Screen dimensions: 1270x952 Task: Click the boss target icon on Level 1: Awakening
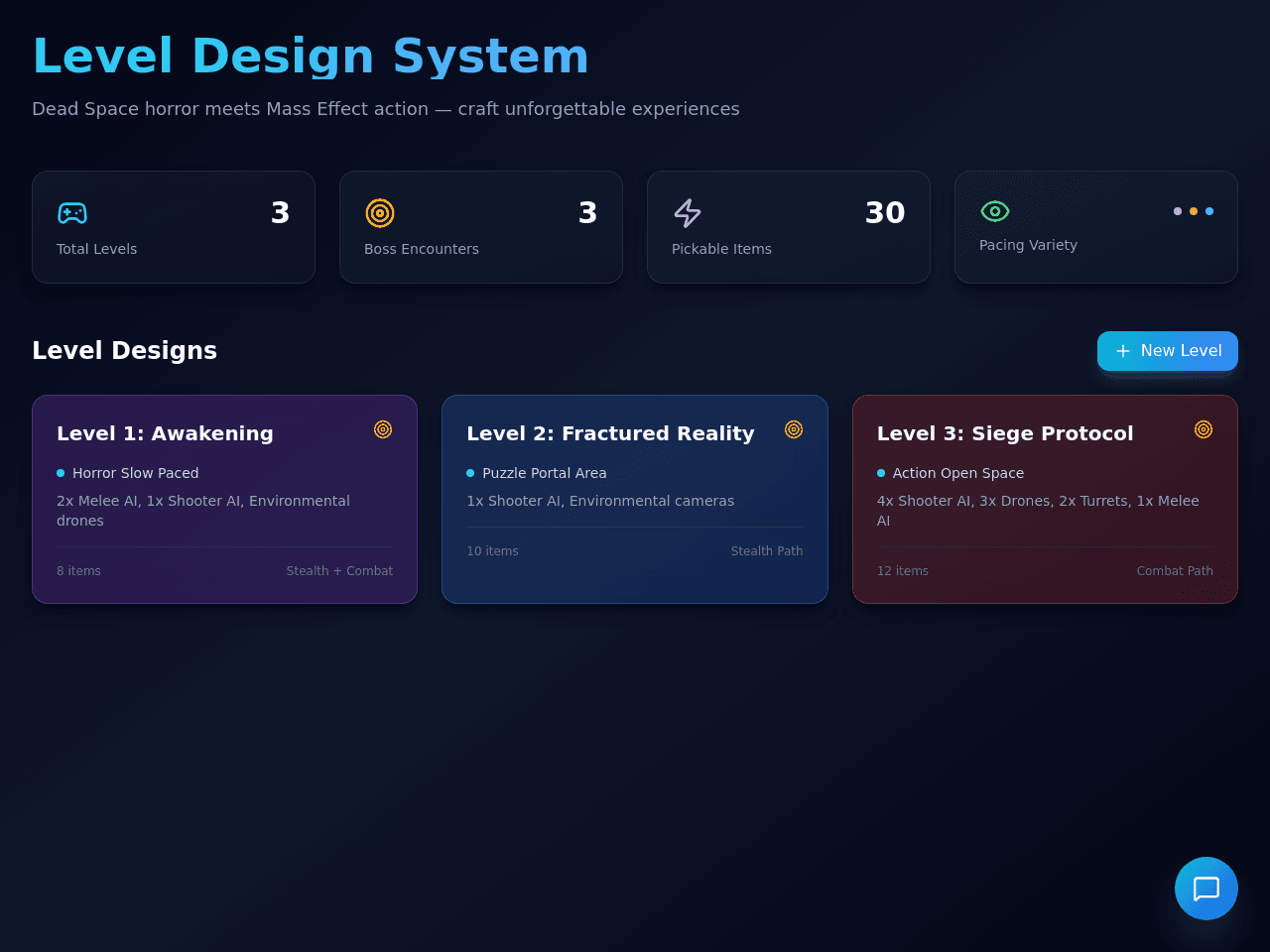coord(383,429)
